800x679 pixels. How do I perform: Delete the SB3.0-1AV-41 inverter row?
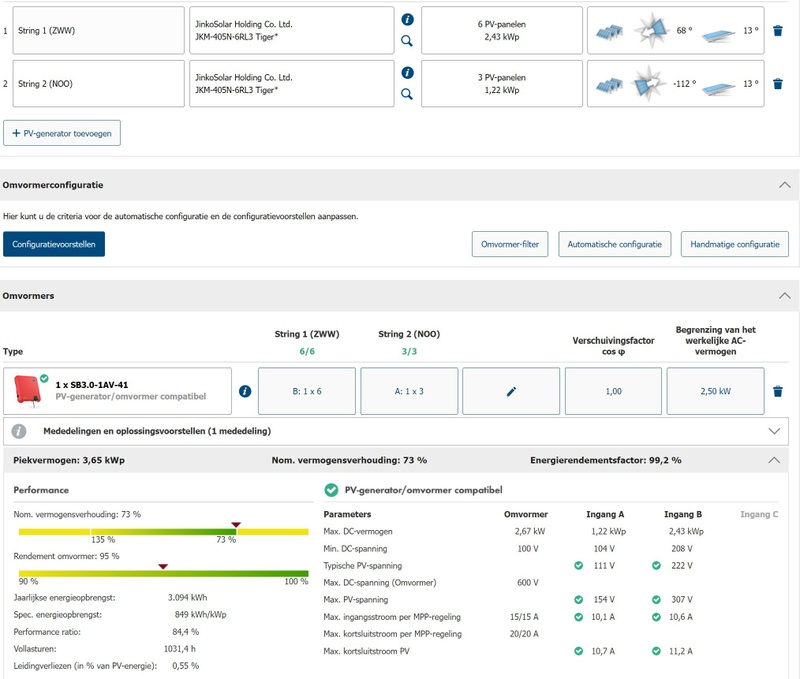pos(778,392)
